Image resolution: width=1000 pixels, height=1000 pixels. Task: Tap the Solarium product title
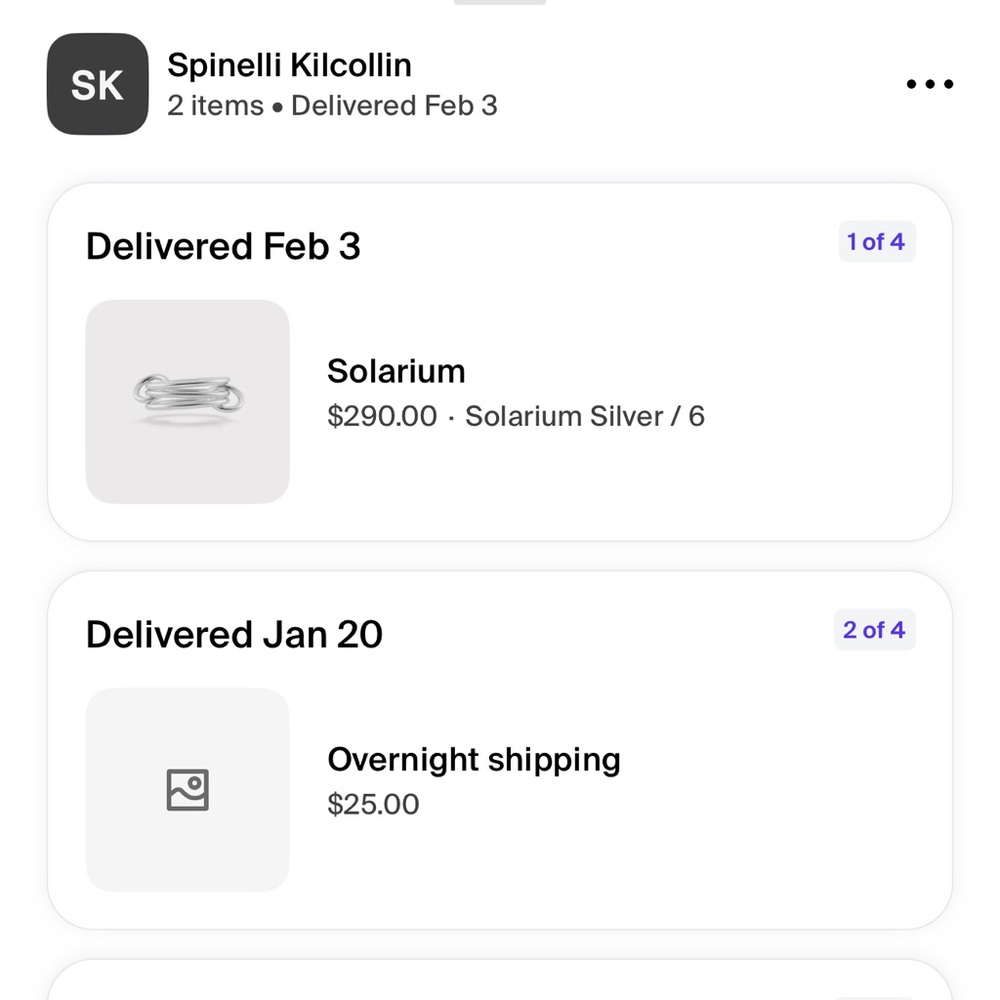click(396, 371)
